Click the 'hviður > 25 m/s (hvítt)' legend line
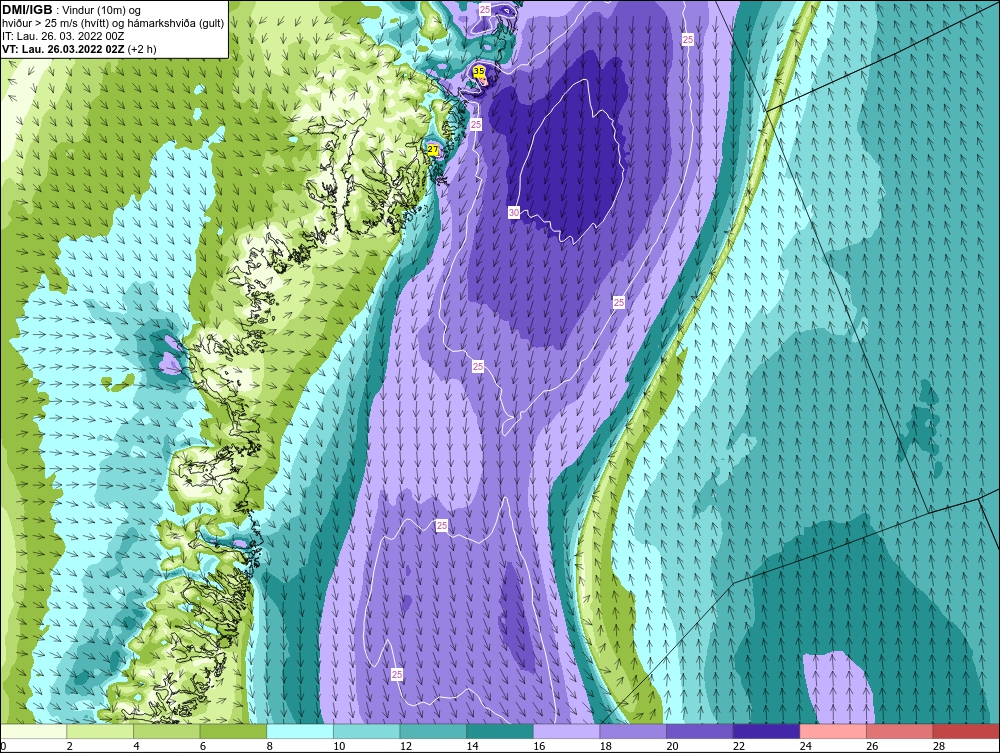Viewport: 1000px width, 753px height. [113, 23]
